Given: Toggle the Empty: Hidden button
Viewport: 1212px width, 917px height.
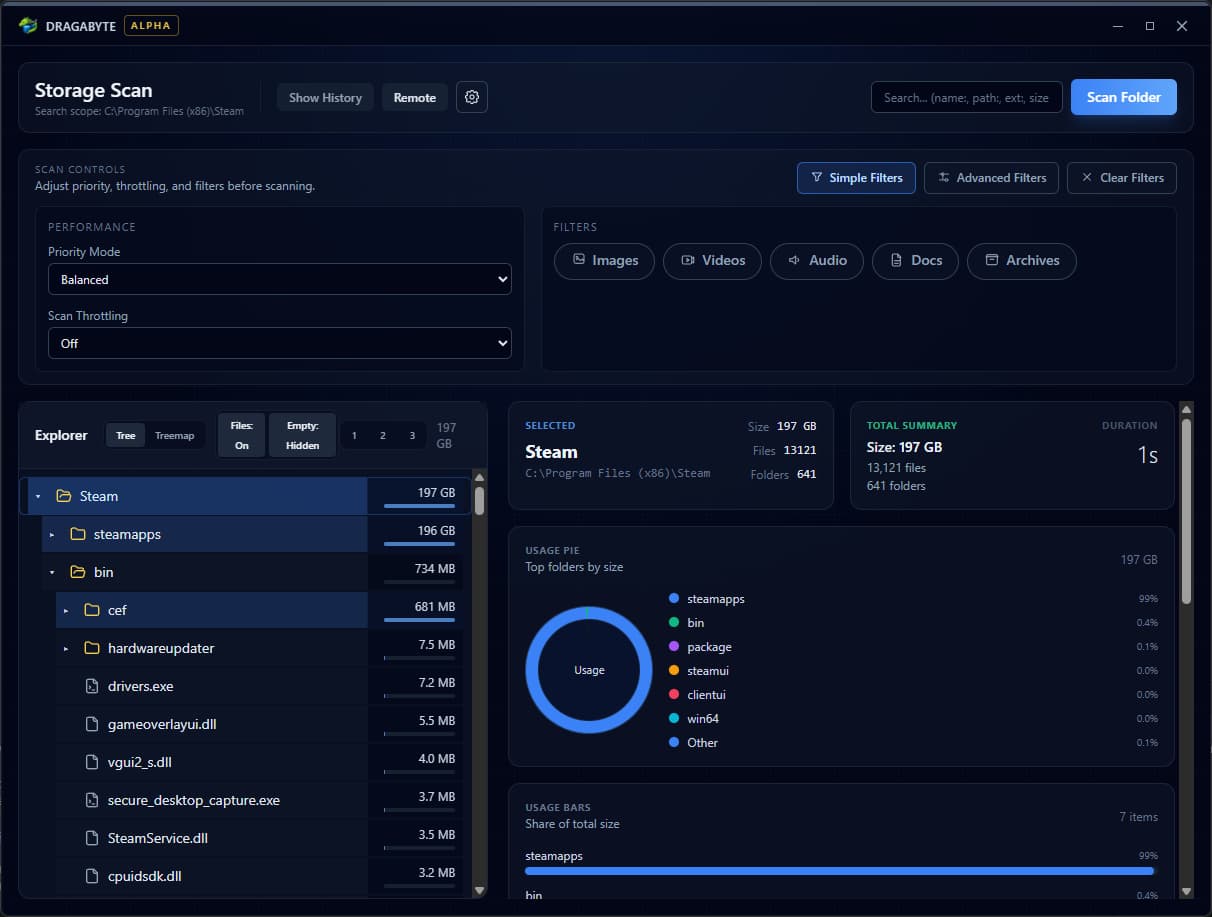Looking at the screenshot, I should [302, 435].
